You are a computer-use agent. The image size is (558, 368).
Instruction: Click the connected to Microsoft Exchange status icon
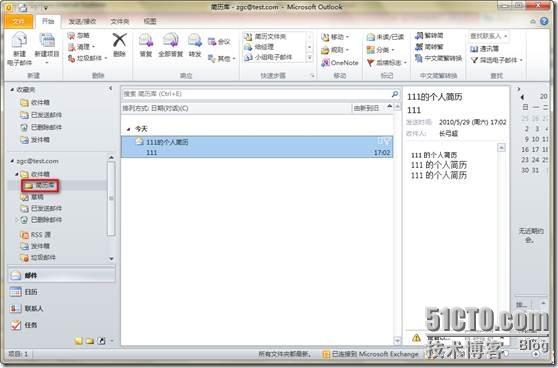pos(325,354)
